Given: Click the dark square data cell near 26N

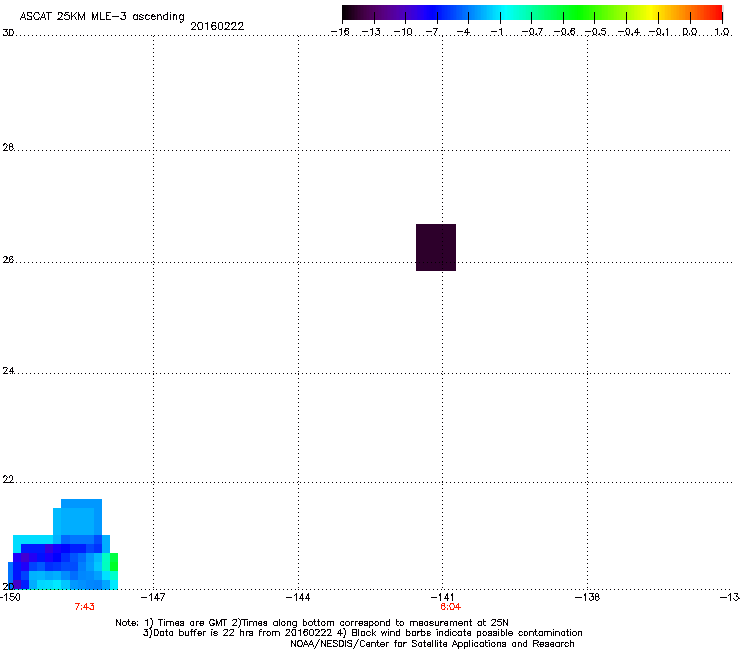Looking at the screenshot, I should [436, 247].
